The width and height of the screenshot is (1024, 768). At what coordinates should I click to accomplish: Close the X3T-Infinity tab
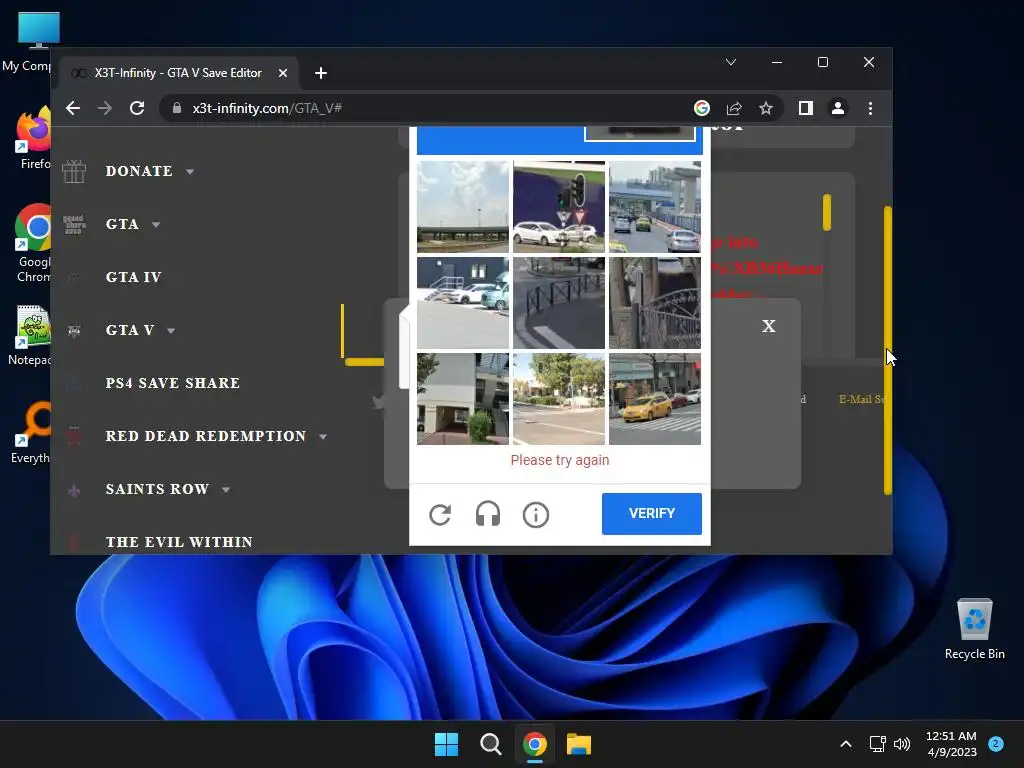coord(283,73)
